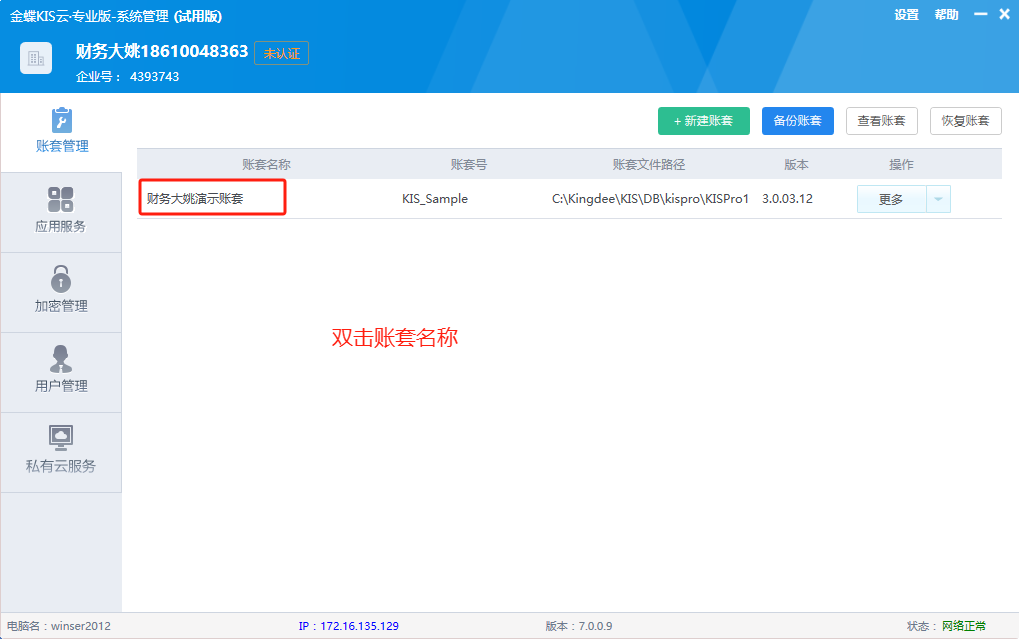Screen dimensions: 1019x639
Task: Click the 查看账套 button
Action: [x=881, y=121]
